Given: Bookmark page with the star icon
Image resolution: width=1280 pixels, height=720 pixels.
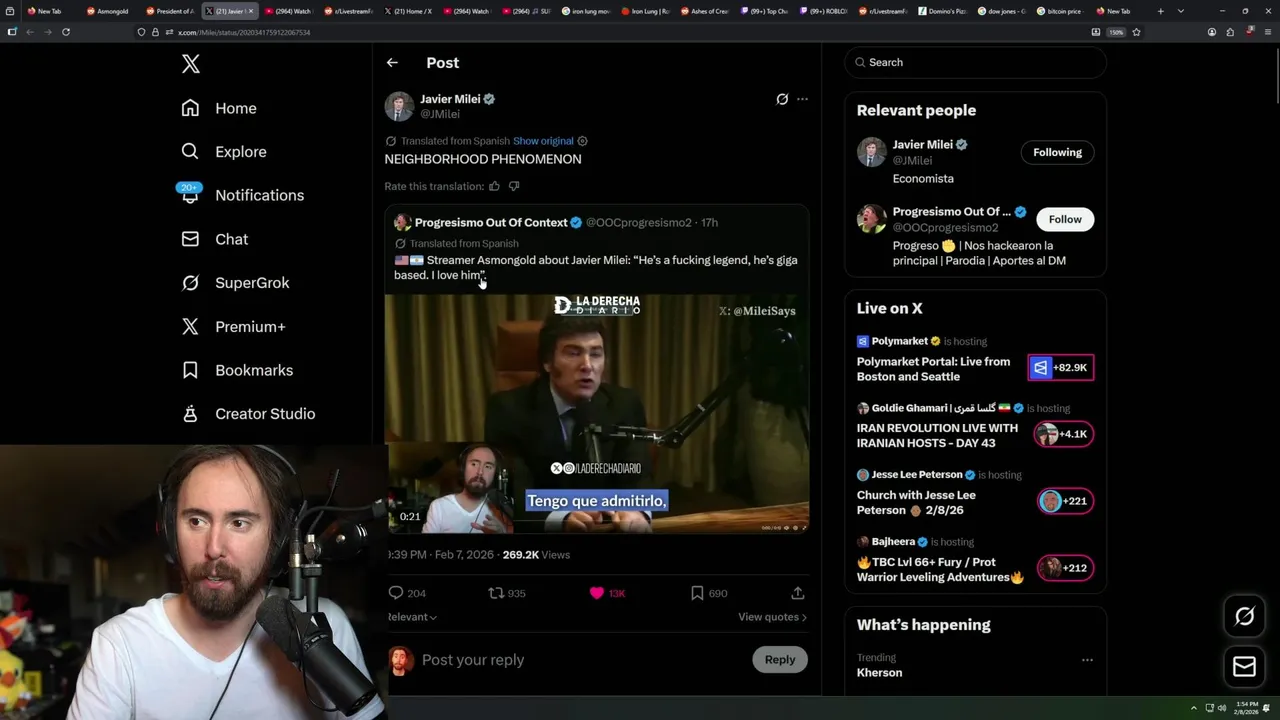Looking at the screenshot, I should pos(1136,32).
